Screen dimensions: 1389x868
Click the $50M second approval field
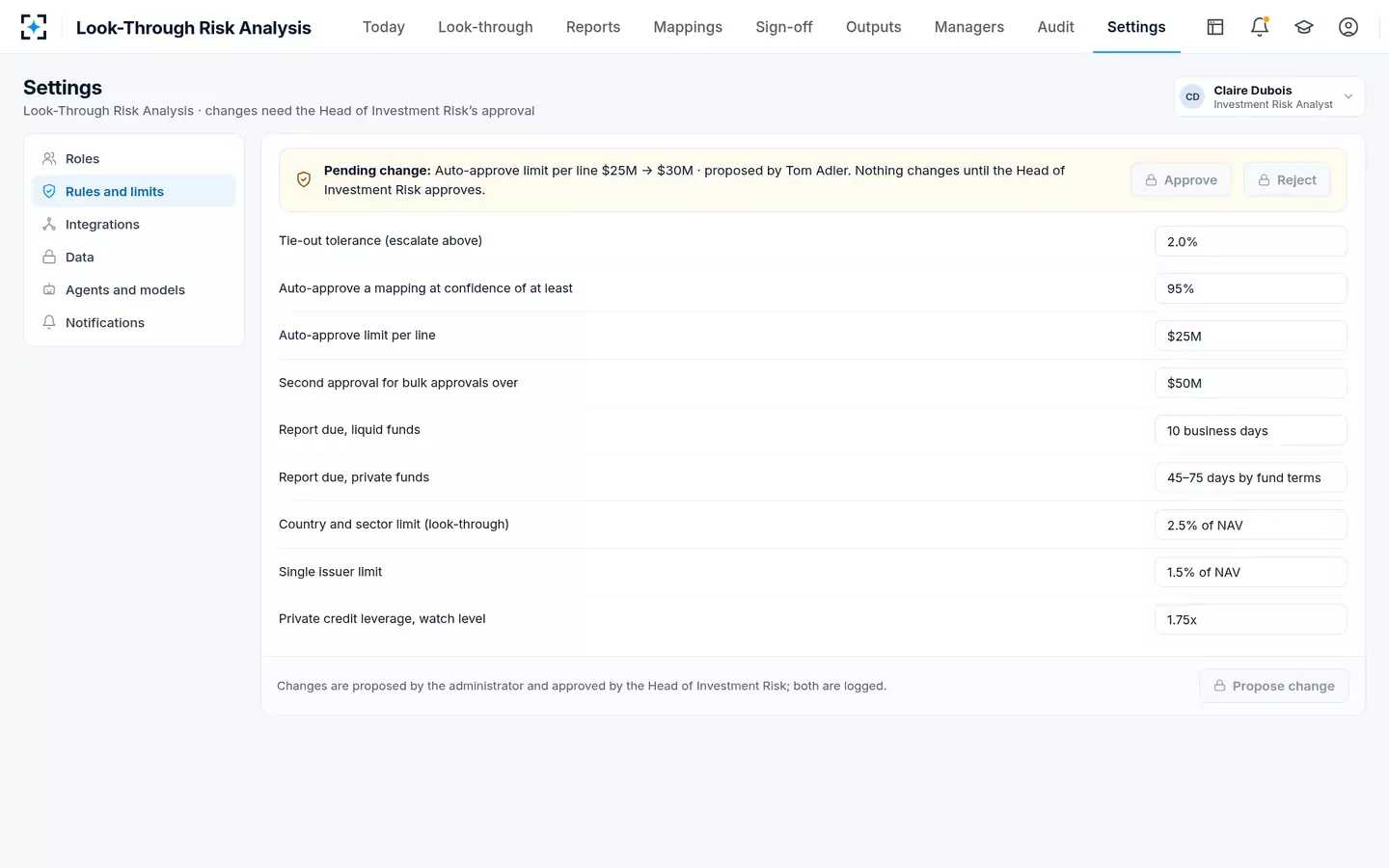[1250, 383]
